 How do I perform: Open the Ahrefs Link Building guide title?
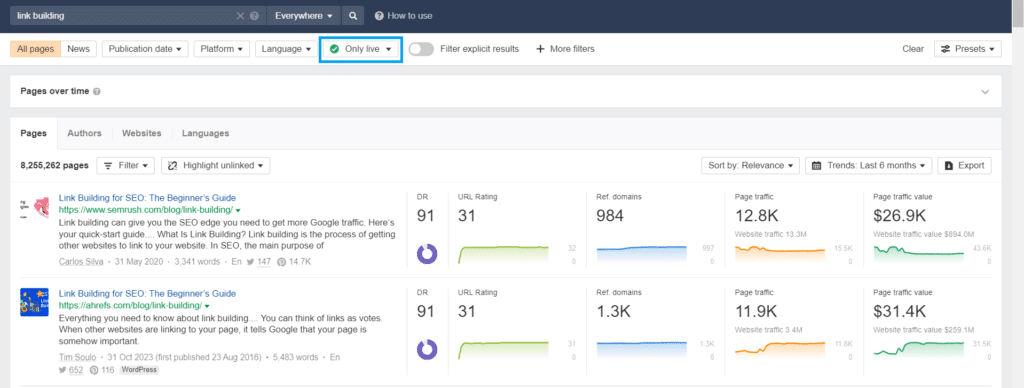tap(148, 294)
